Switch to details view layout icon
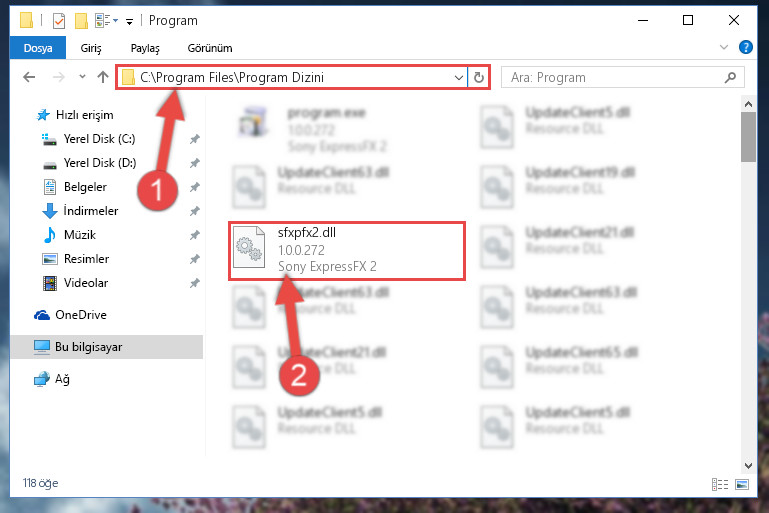The image size is (769, 513). [719, 485]
